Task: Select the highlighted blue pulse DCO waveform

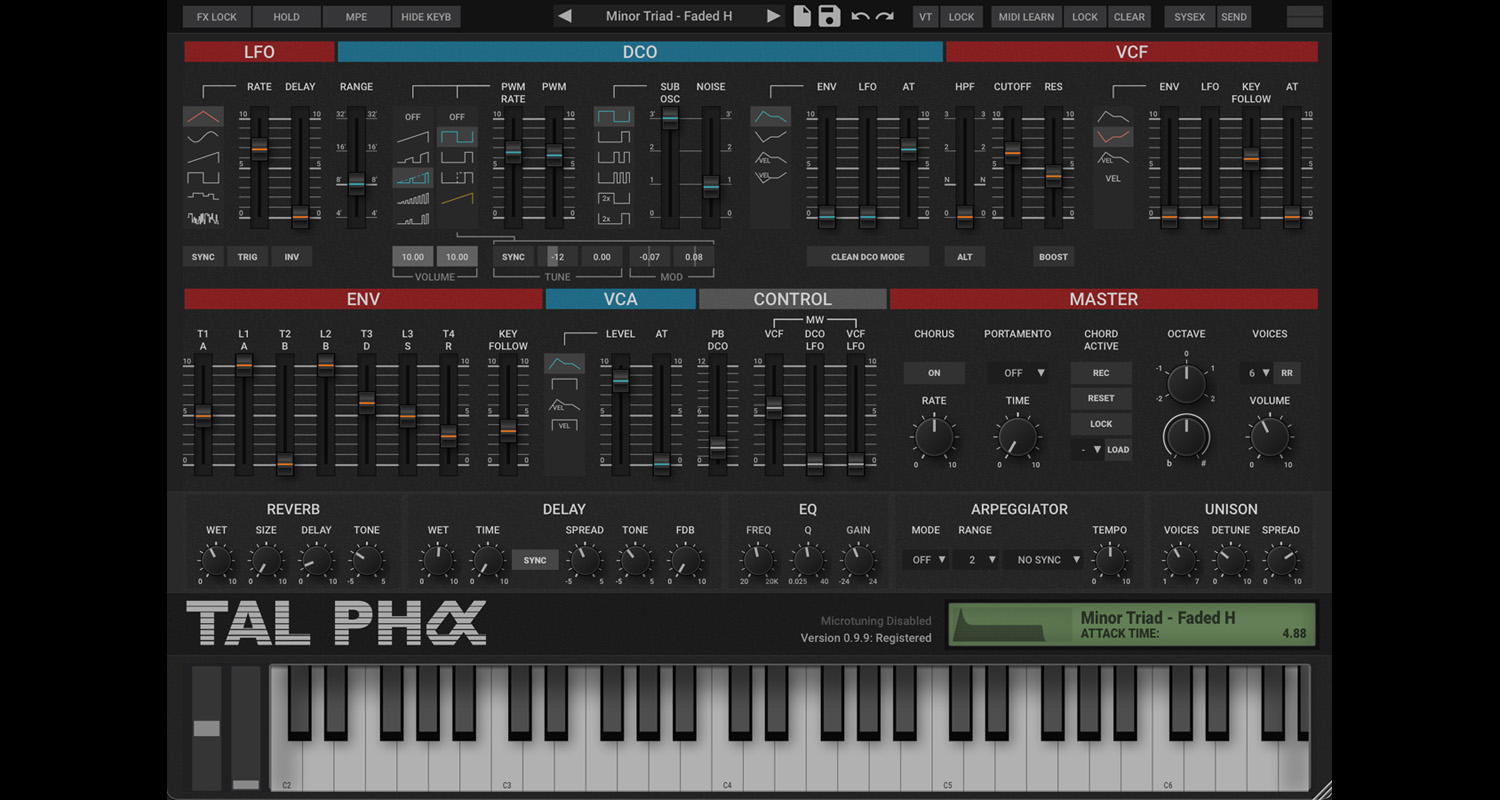Action: (457, 137)
